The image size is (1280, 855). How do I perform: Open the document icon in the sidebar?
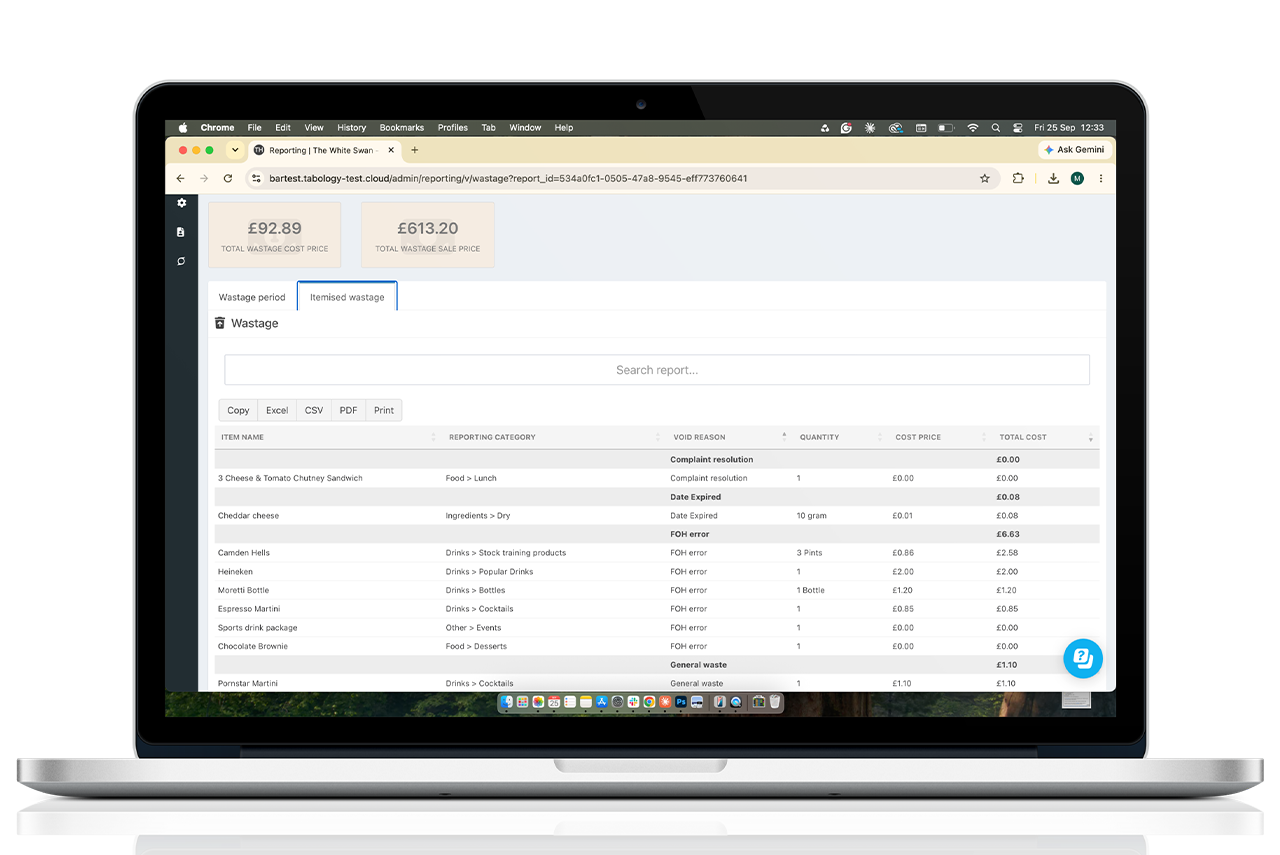[x=181, y=232]
